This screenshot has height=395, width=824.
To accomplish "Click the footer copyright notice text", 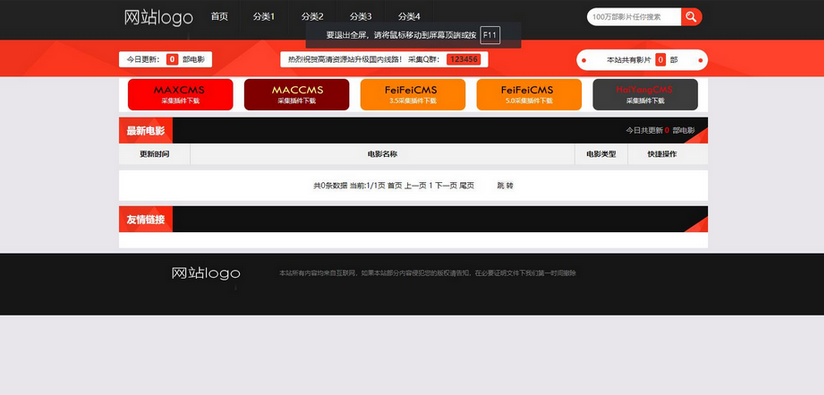I will (427, 273).
